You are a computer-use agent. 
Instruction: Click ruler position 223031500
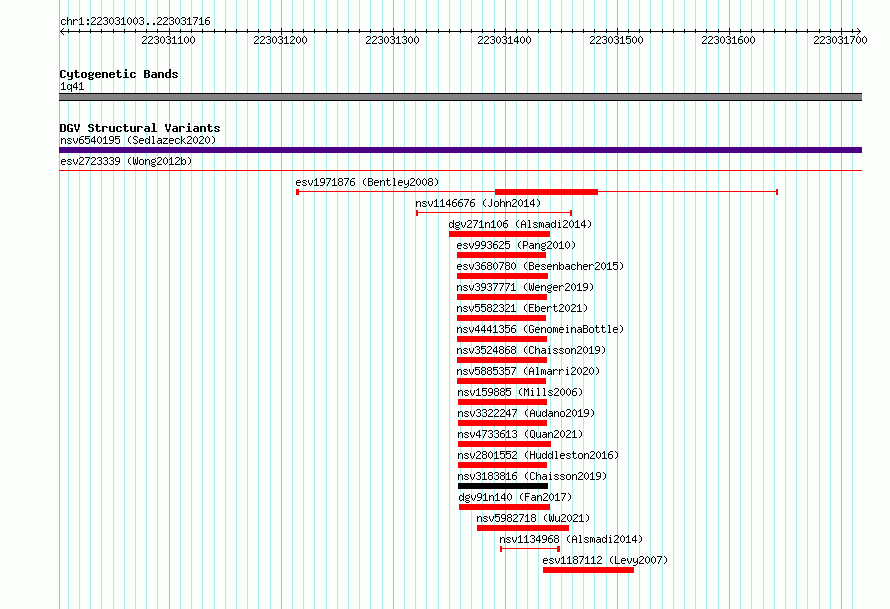coord(616,40)
